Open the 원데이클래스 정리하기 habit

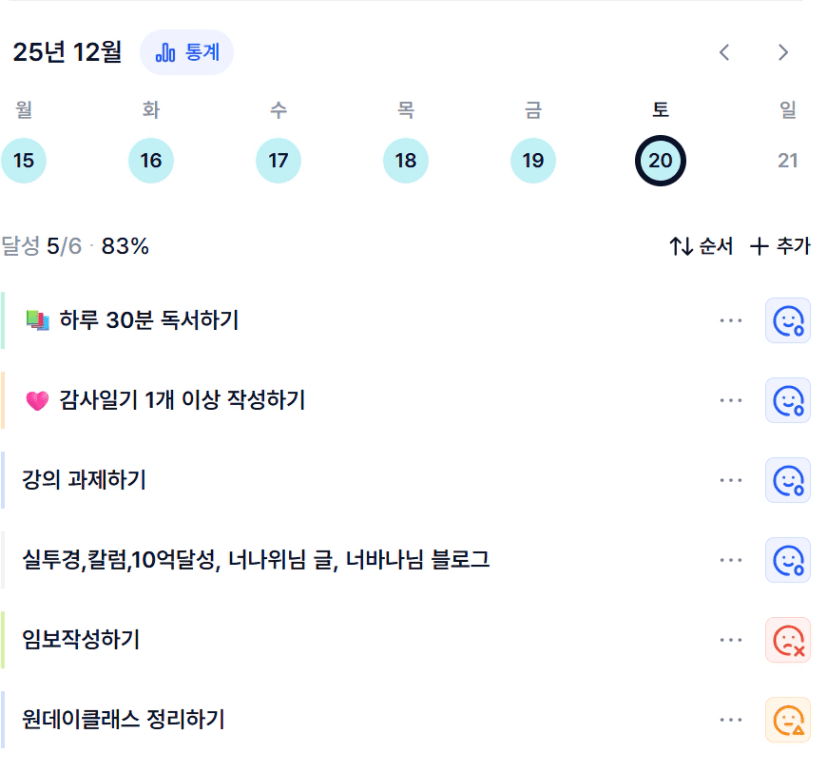coord(123,719)
